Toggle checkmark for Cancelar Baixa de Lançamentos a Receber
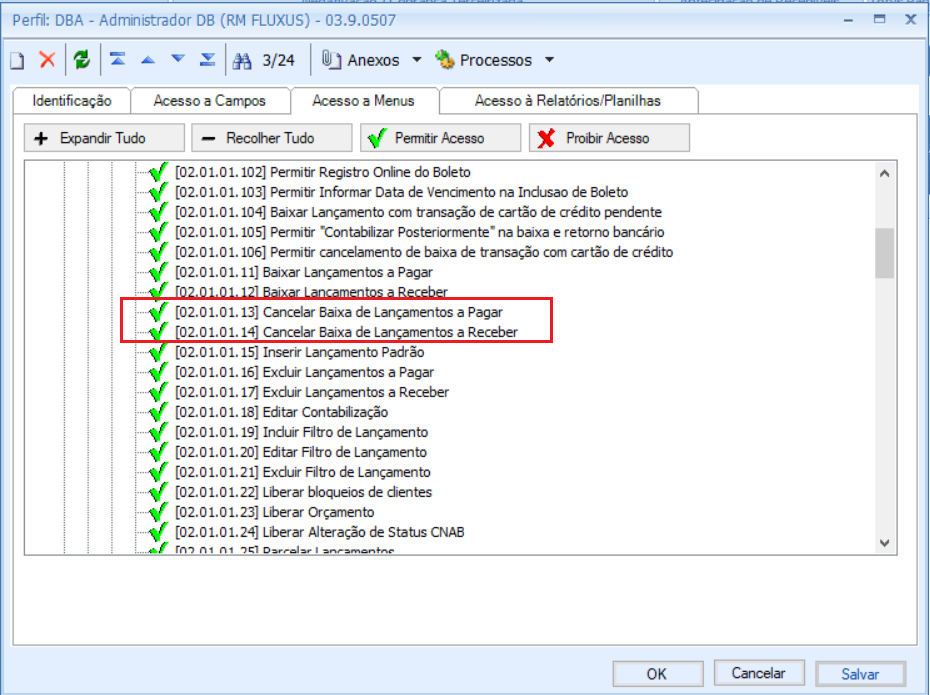930x695 pixels. point(158,332)
